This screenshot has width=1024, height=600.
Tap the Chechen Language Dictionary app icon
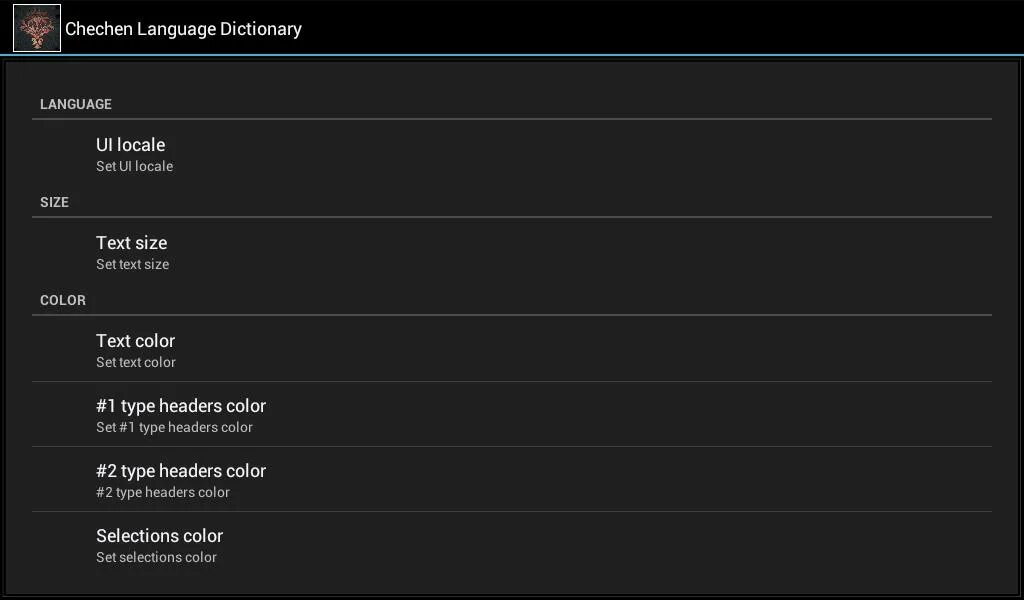coord(37,28)
